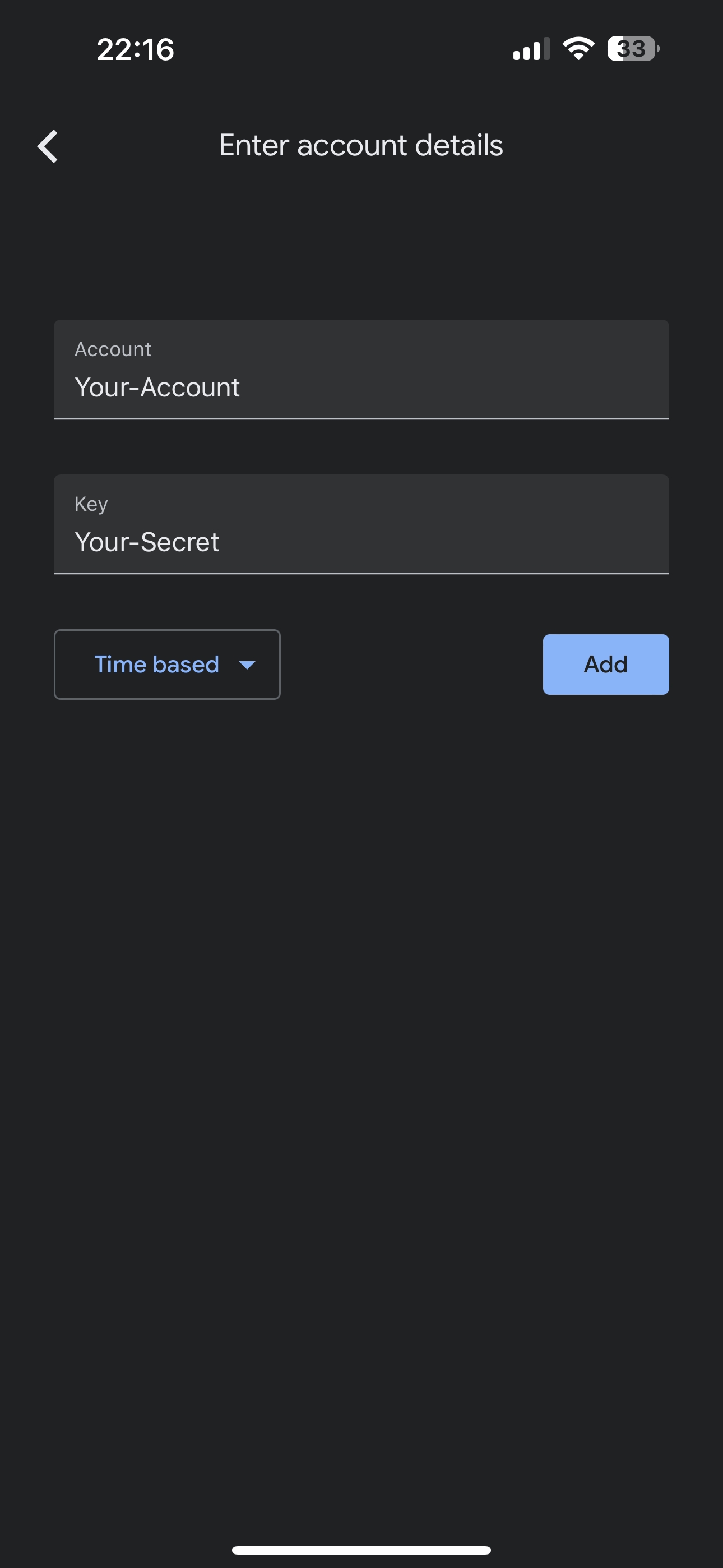Tap the battery level indicator

tap(633, 49)
